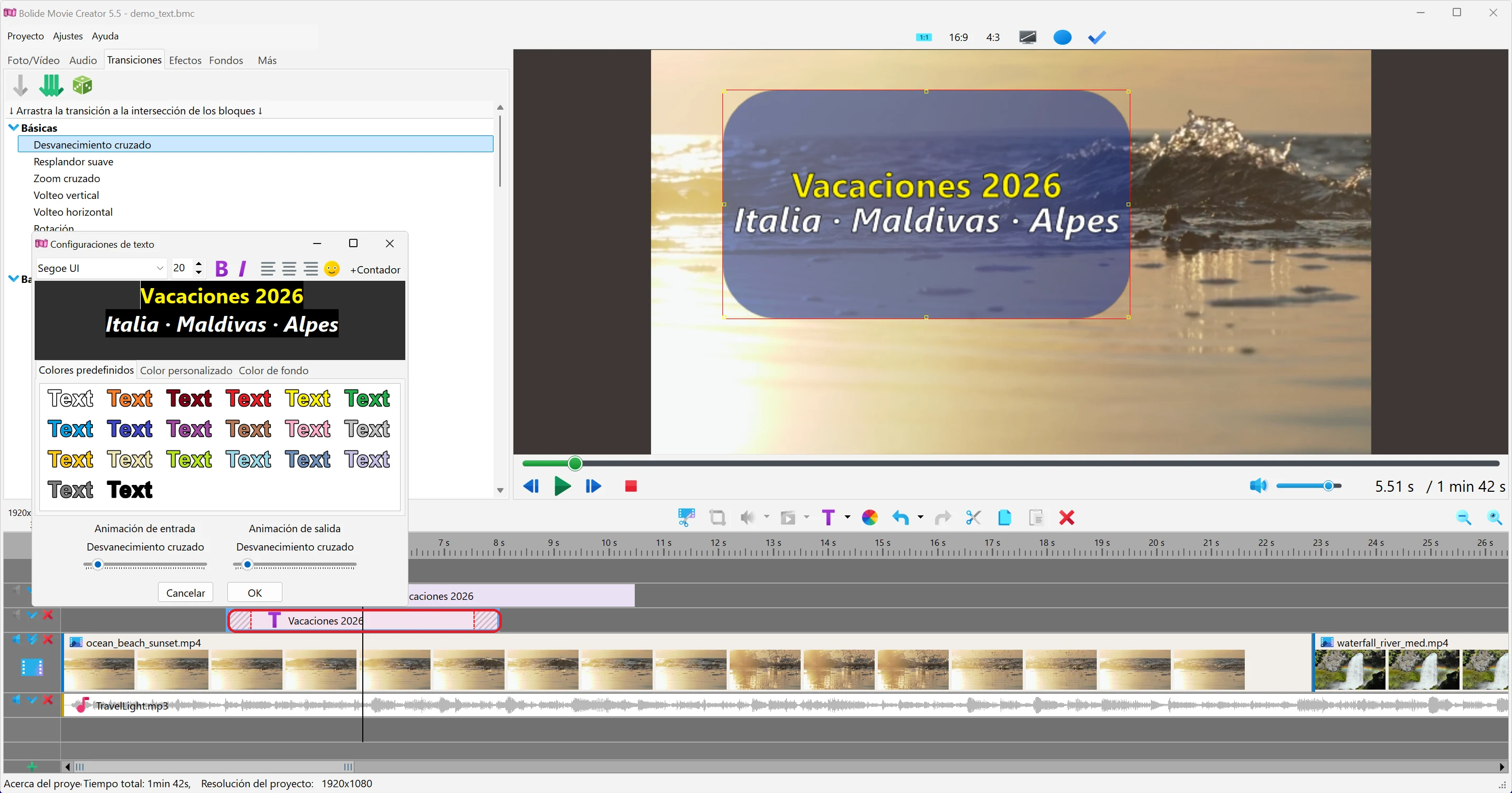Click the scissors cut icon
This screenshot has height=793, width=1512.
tap(973, 517)
